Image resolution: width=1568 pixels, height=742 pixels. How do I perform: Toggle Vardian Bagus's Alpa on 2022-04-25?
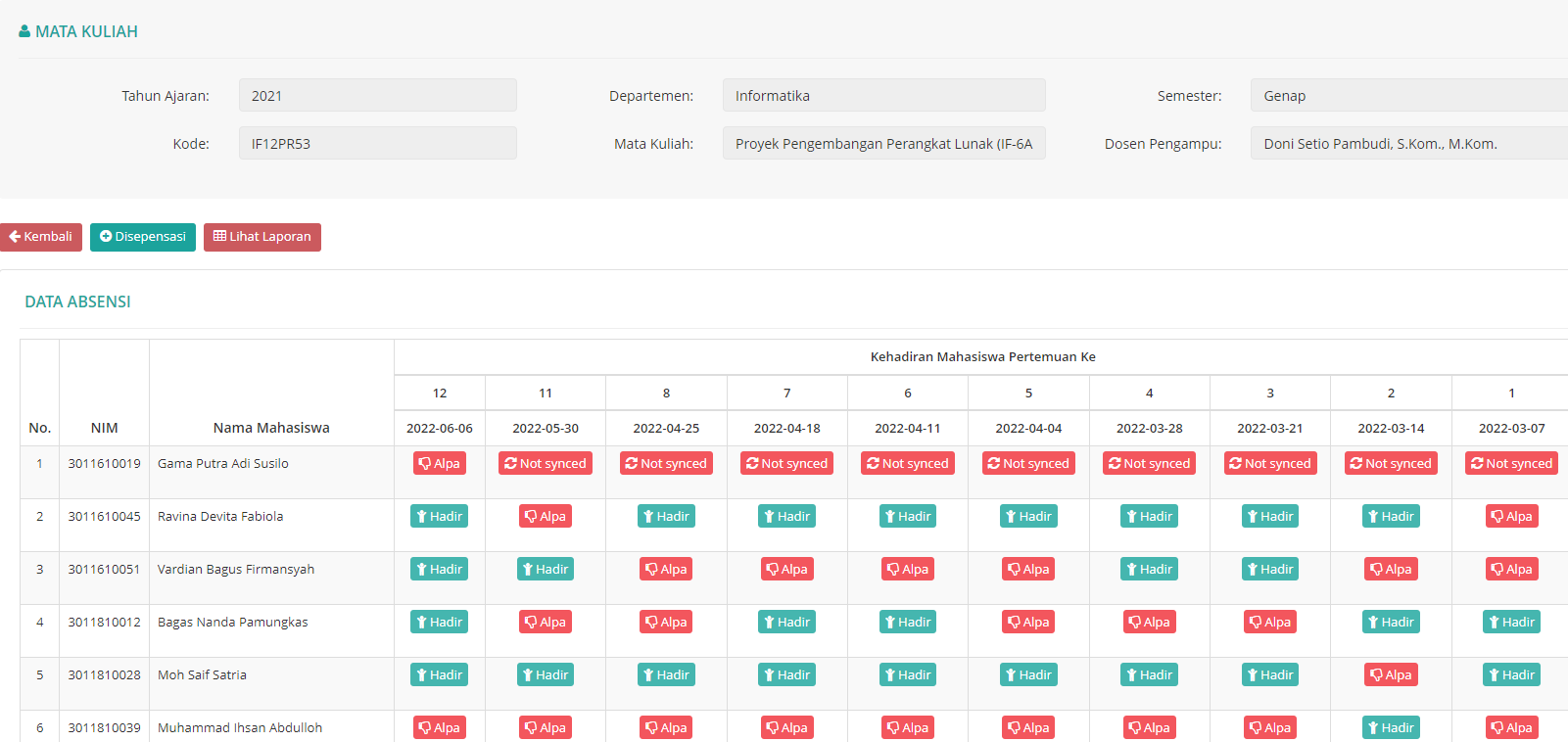(666, 569)
